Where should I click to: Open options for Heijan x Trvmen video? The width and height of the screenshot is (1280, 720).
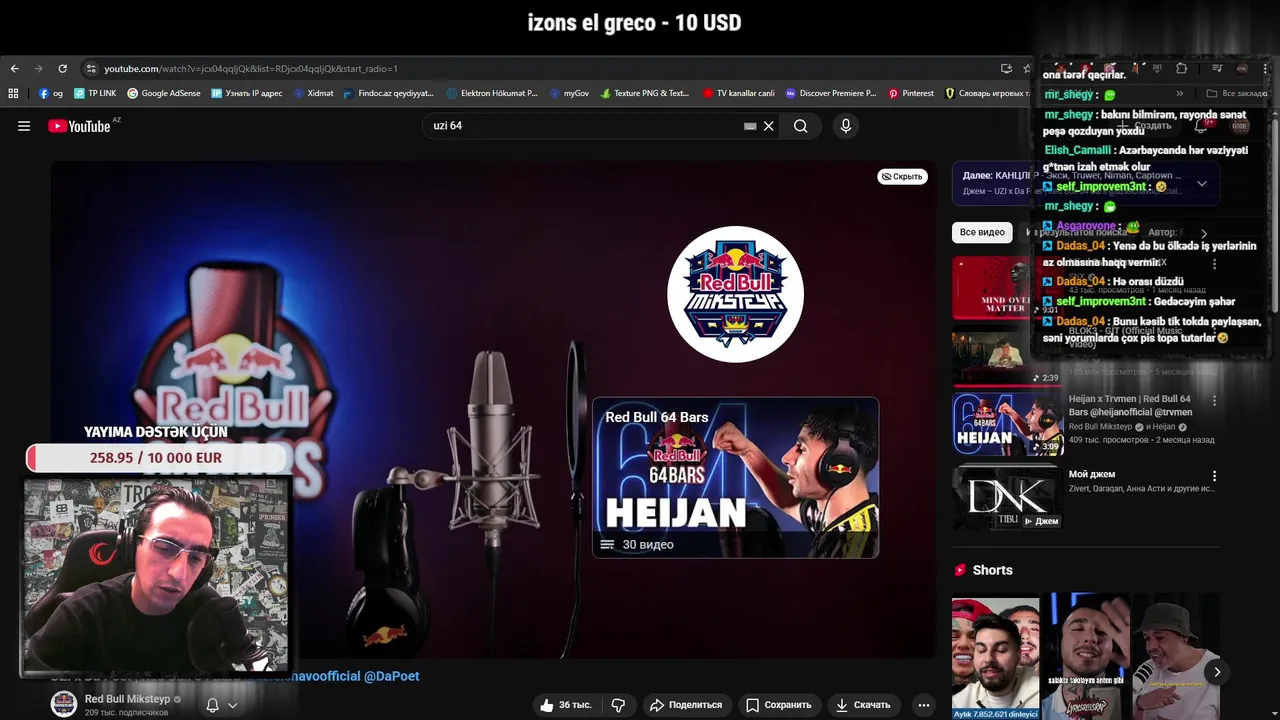1215,401
